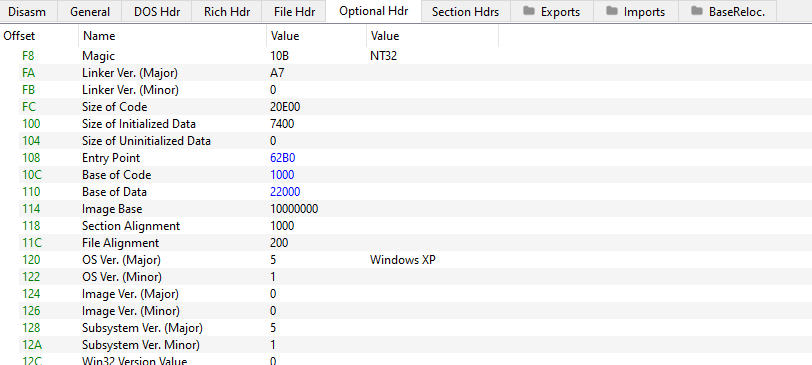Select the Subsystem Ver. Minor) row name
The width and height of the screenshot is (812, 365).
141,345
